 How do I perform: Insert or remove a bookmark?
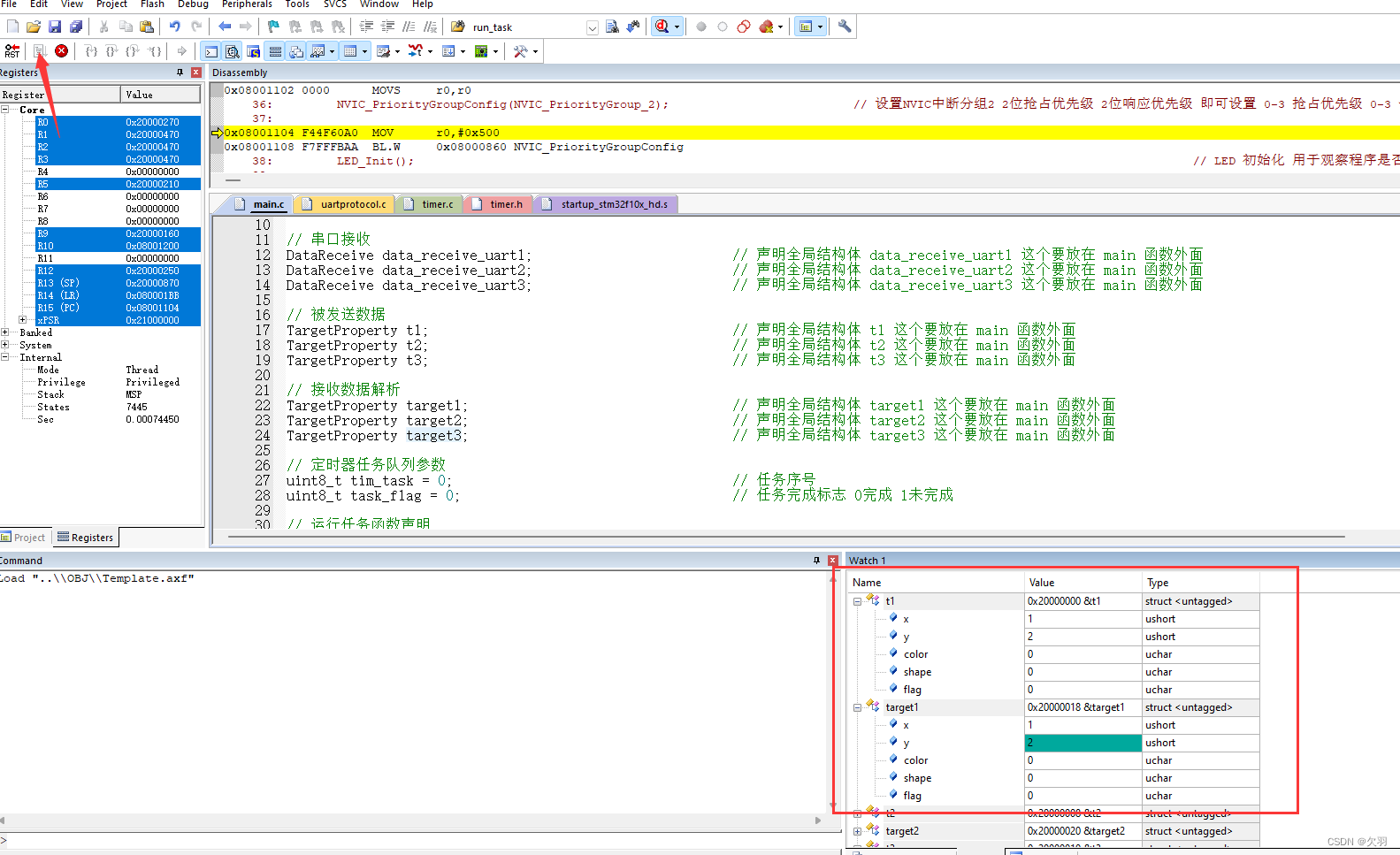pos(274,27)
